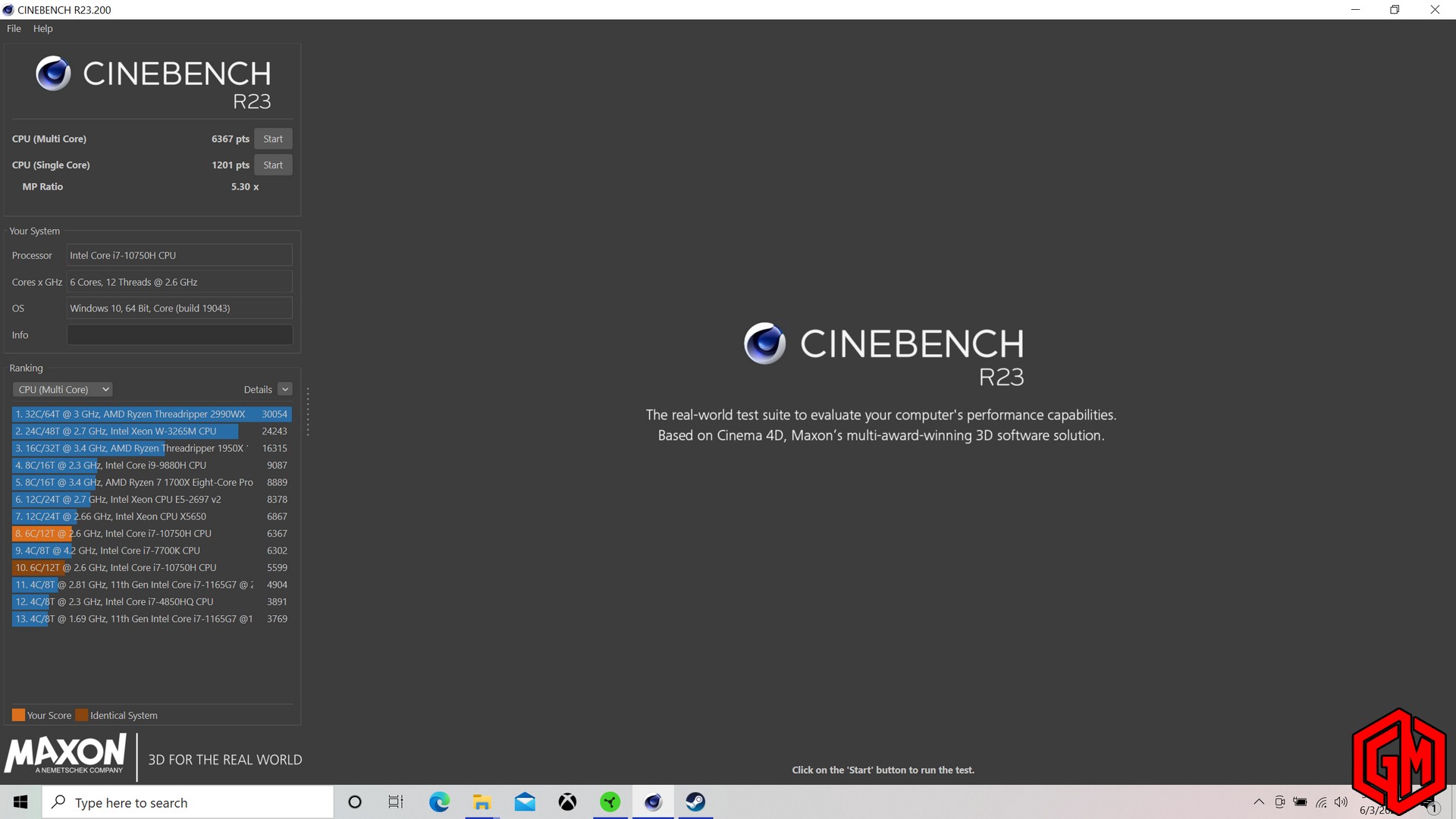The height and width of the screenshot is (819, 1456).
Task: Expand the ranking Details arrow
Action: tap(285, 389)
